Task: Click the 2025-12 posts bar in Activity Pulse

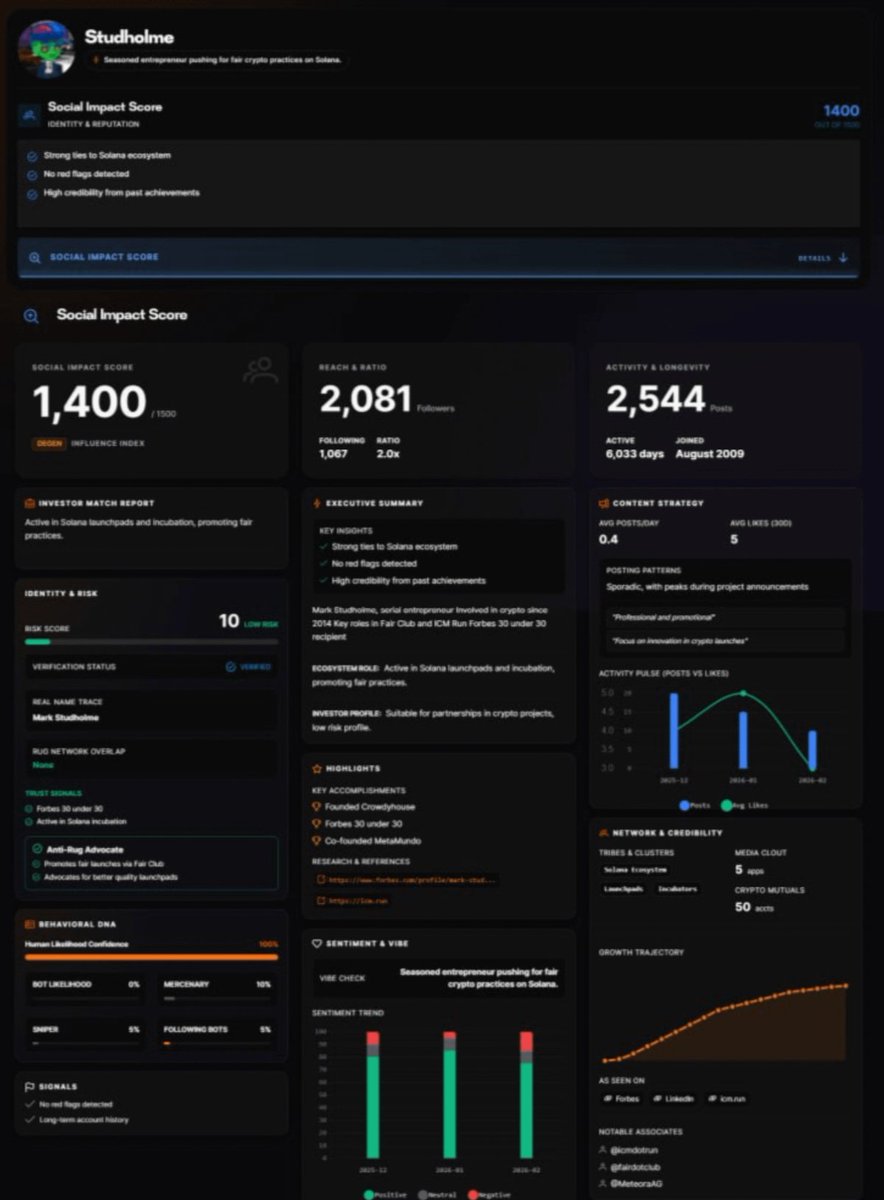Action: pos(673,731)
